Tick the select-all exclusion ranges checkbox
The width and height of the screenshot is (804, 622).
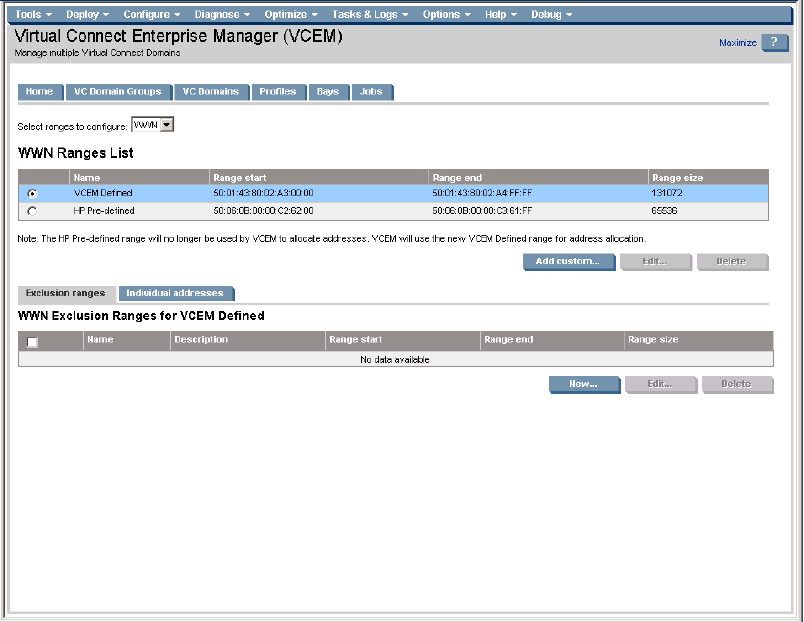(x=32, y=342)
